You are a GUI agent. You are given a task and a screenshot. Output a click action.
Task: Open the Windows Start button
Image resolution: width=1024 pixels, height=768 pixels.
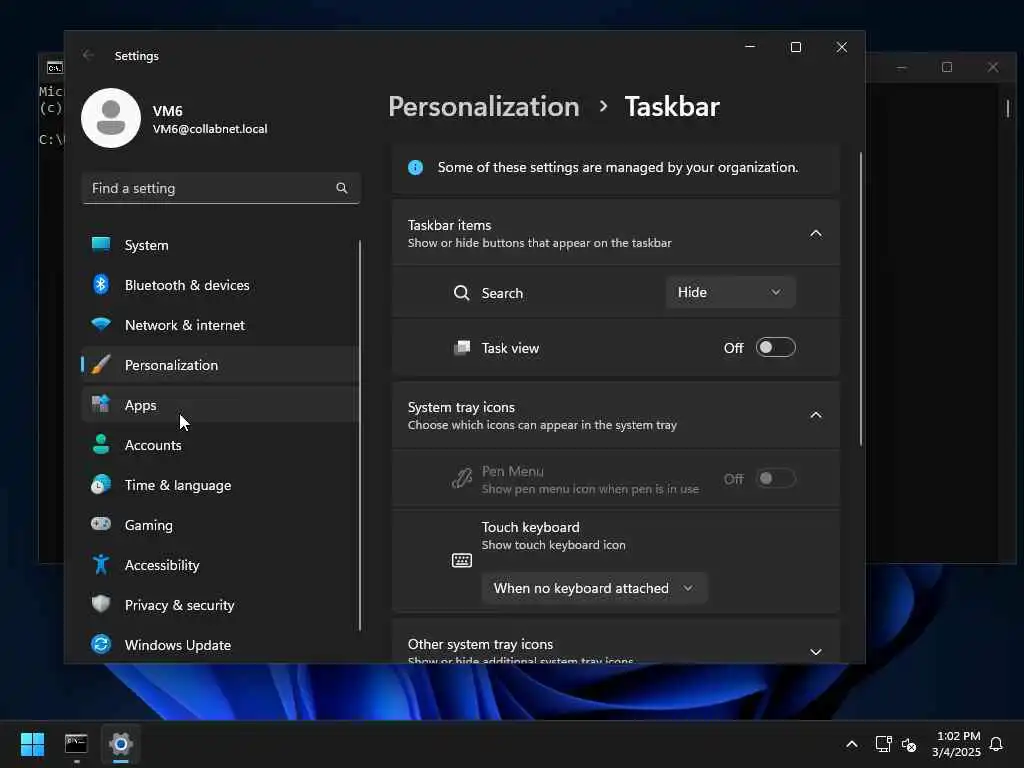(33, 744)
